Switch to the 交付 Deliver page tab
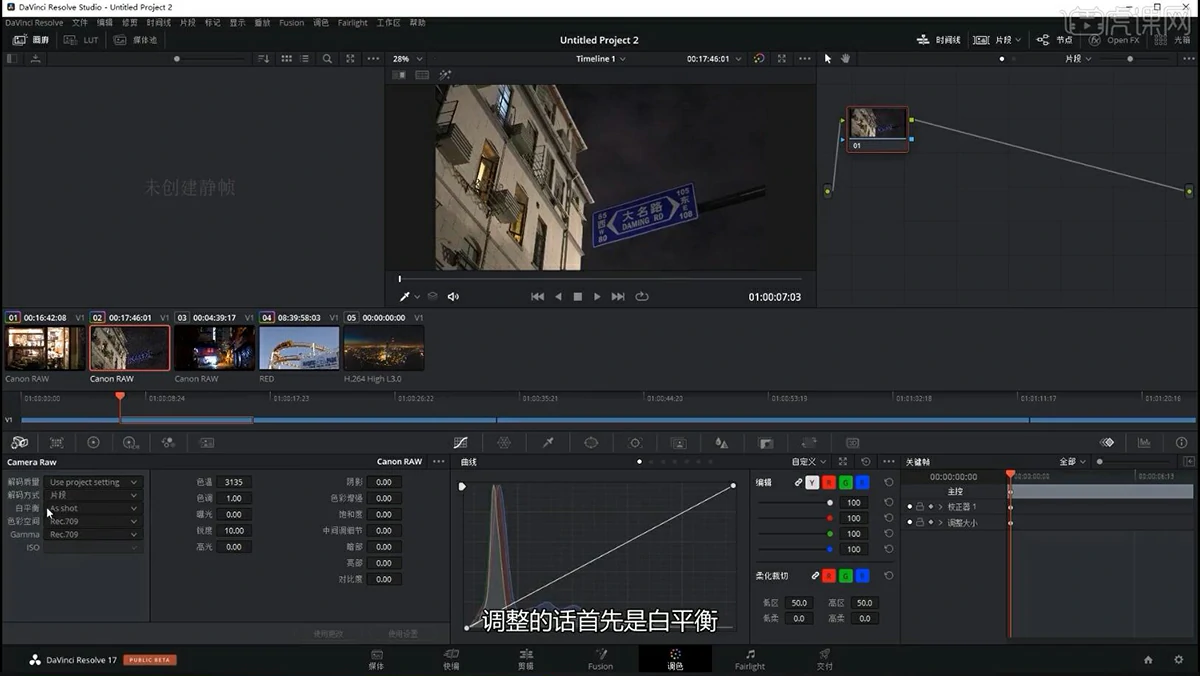 coord(825,659)
